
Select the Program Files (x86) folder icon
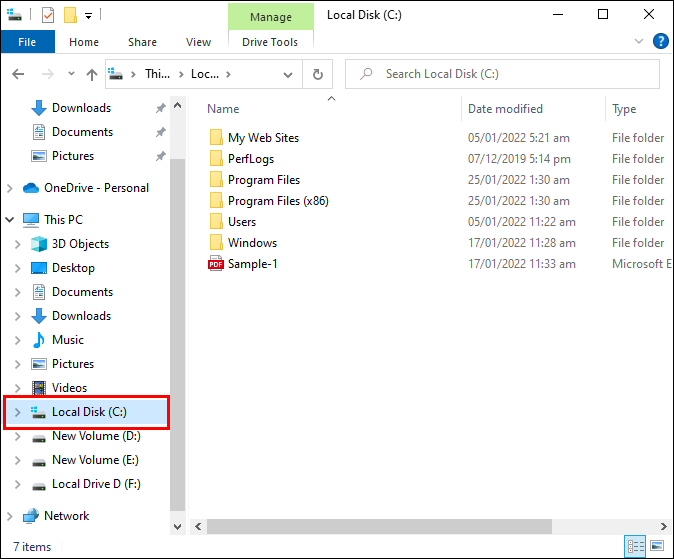pos(216,201)
